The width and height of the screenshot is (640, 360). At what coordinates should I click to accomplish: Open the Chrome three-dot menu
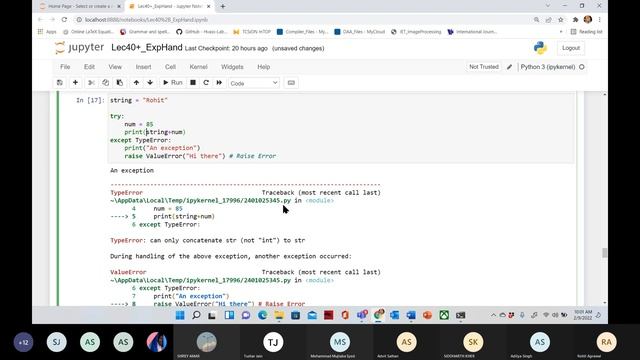pyautogui.click(x=600, y=20)
